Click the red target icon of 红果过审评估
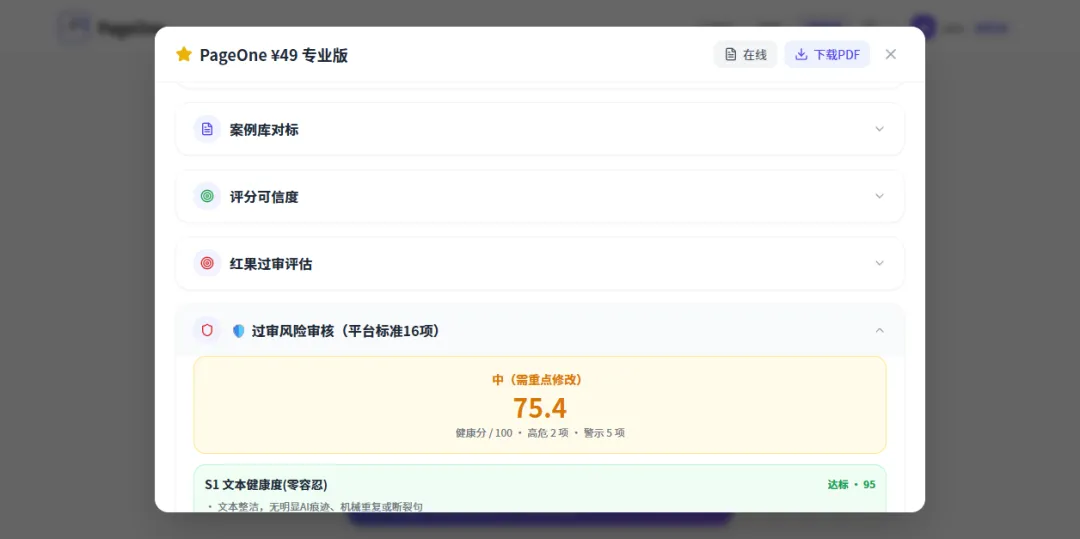The image size is (1080, 539). click(x=207, y=263)
